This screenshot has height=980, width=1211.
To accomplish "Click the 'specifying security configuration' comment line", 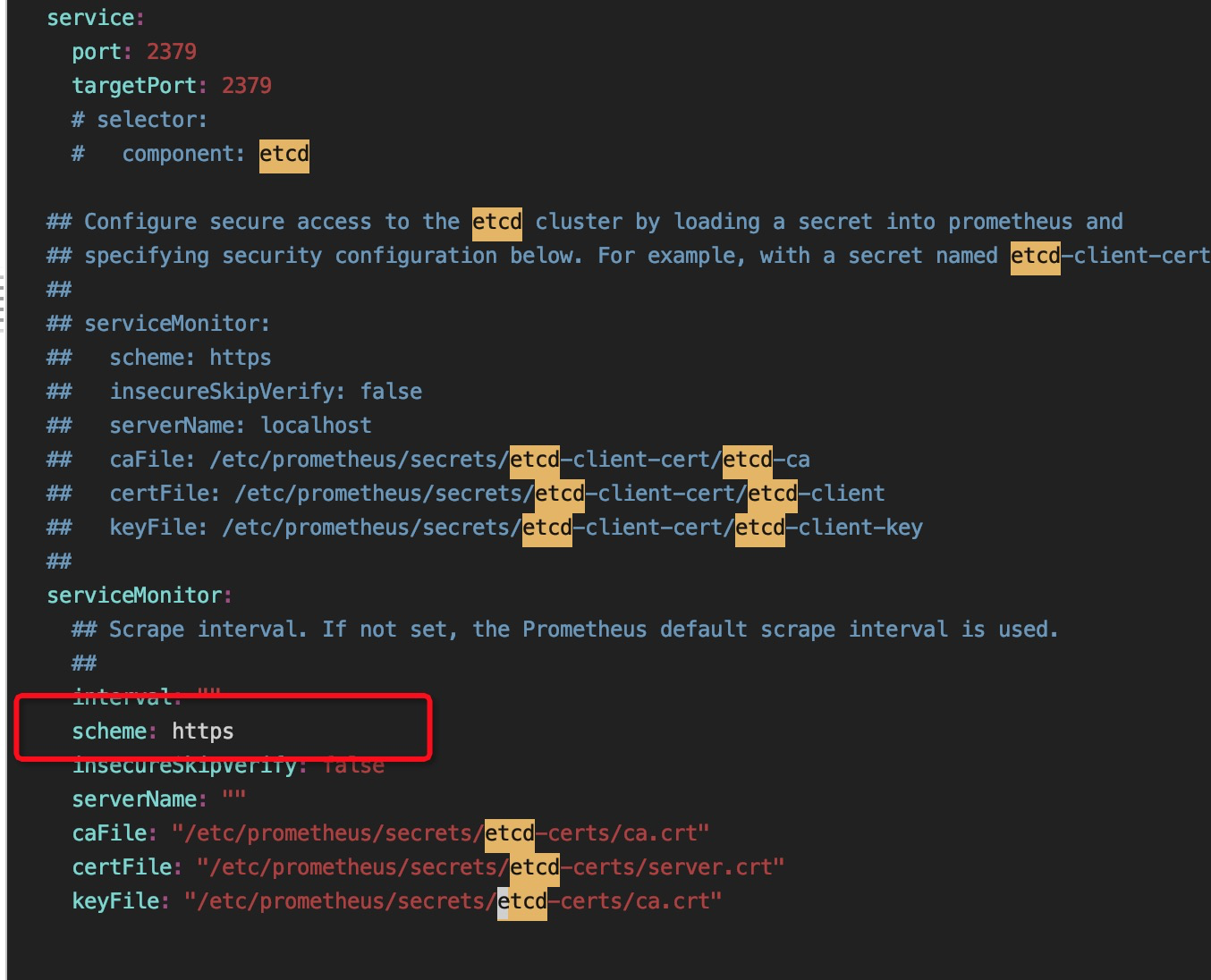I will (628, 256).
